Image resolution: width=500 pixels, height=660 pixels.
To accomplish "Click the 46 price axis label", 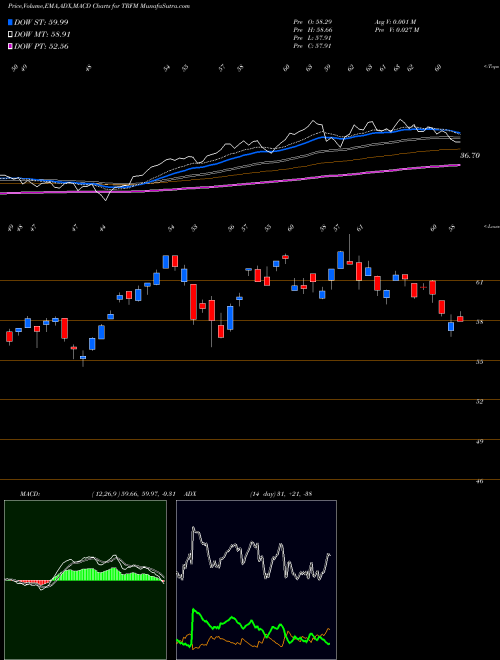I will pyautogui.click(x=479, y=481).
